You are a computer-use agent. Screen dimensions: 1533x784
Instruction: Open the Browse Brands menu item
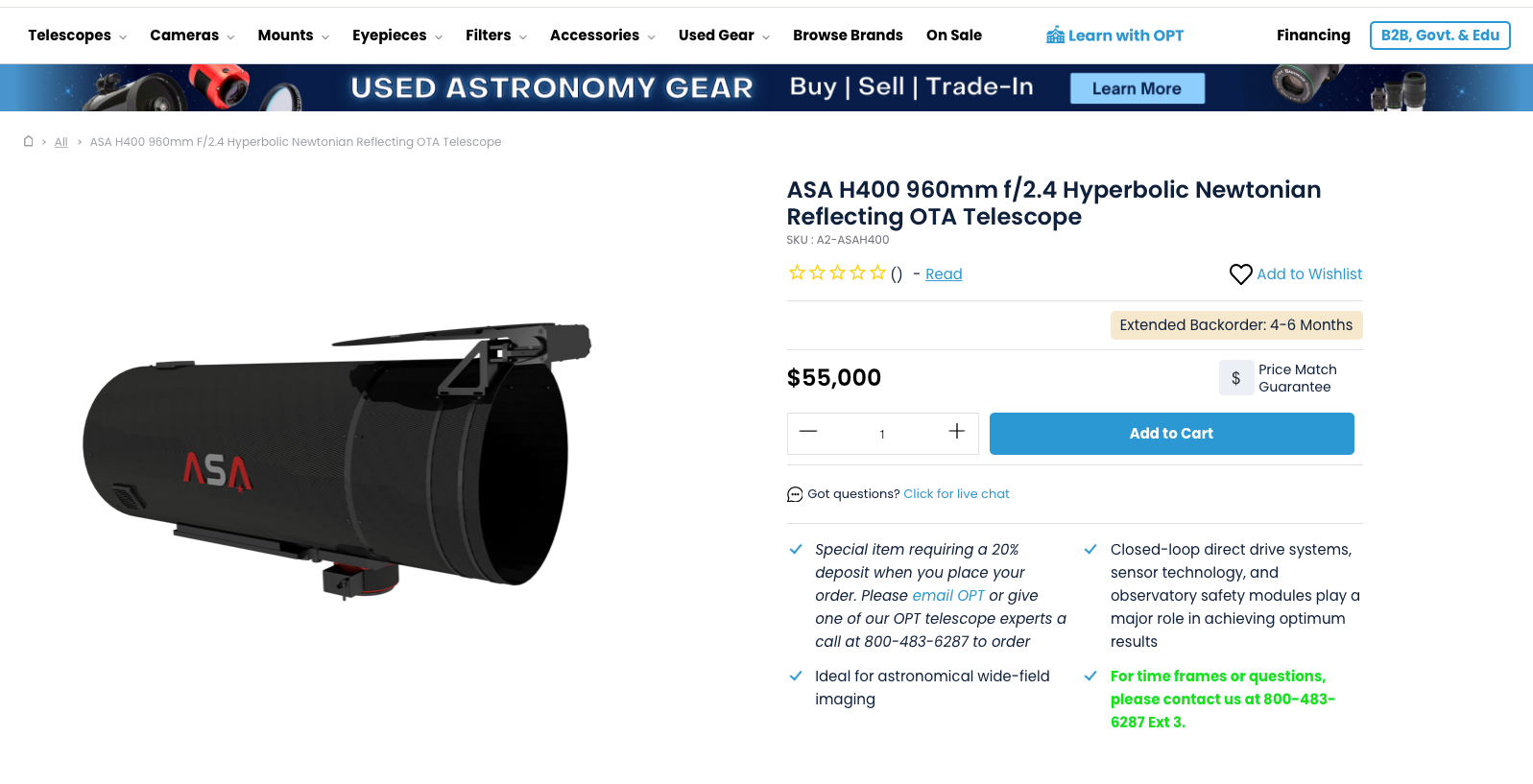pyautogui.click(x=848, y=36)
